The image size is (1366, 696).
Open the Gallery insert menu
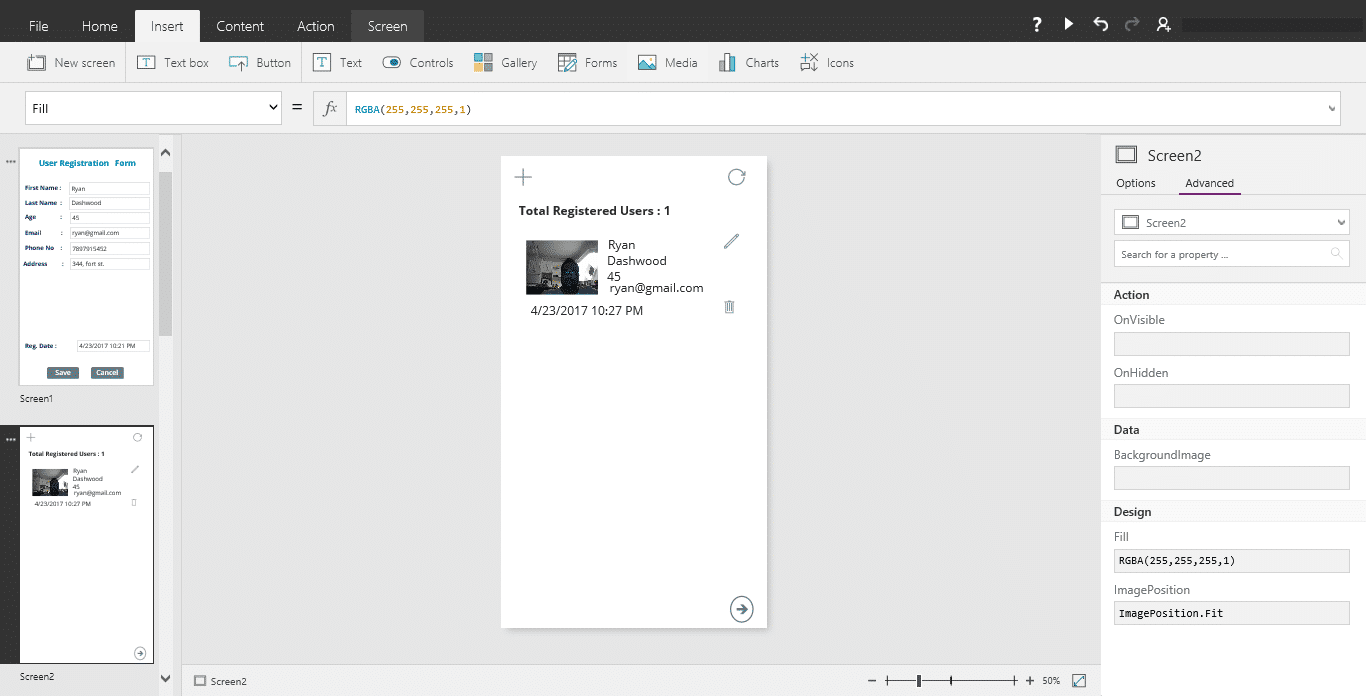tap(506, 62)
